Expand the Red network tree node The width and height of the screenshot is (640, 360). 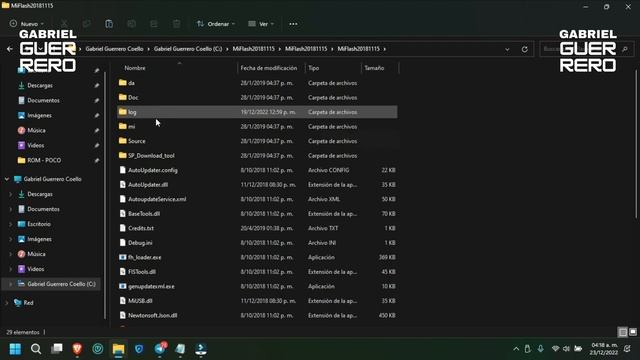coord(7,303)
